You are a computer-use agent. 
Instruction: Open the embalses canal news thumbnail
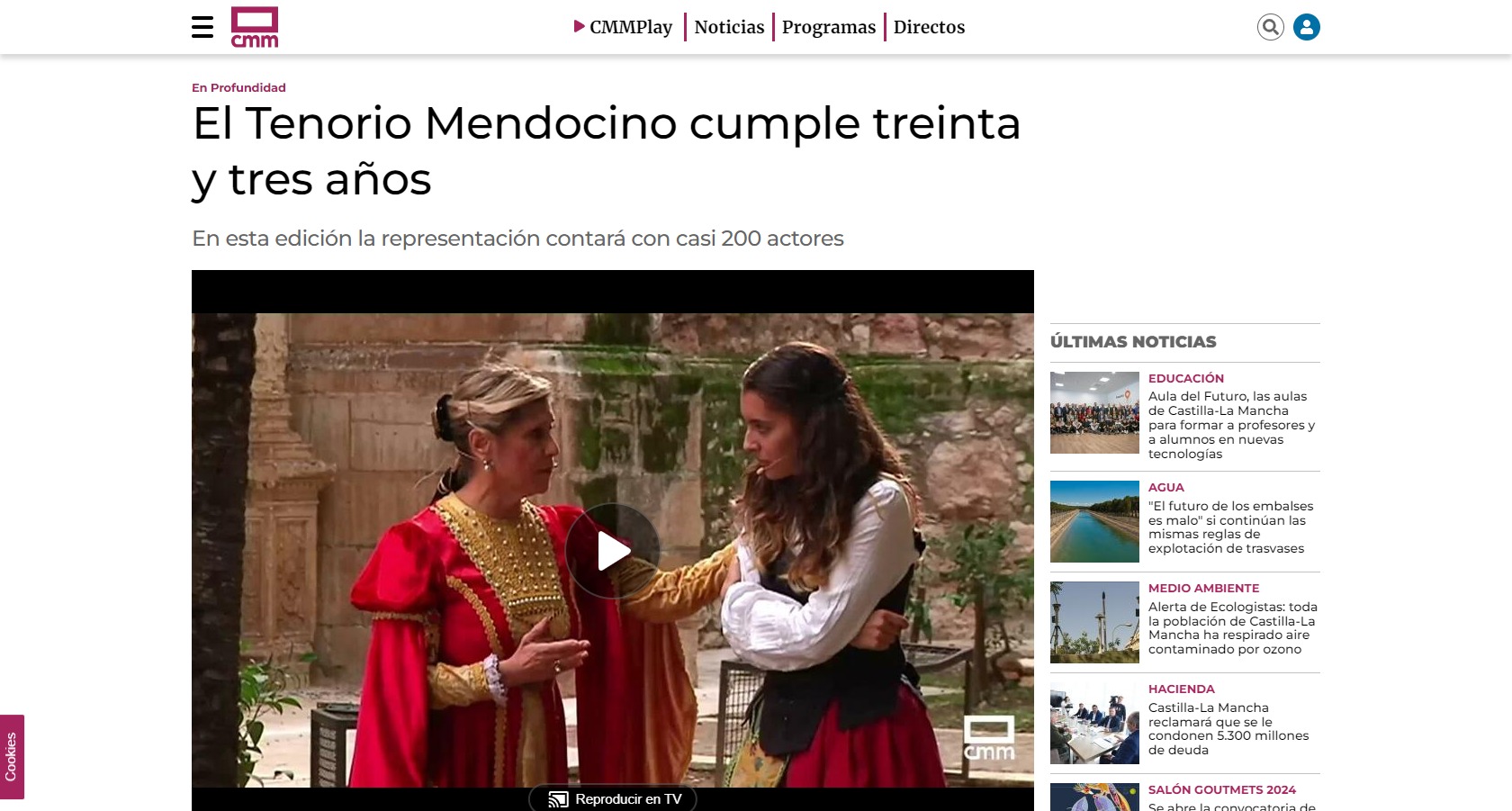pyautogui.click(x=1094, y=521)
